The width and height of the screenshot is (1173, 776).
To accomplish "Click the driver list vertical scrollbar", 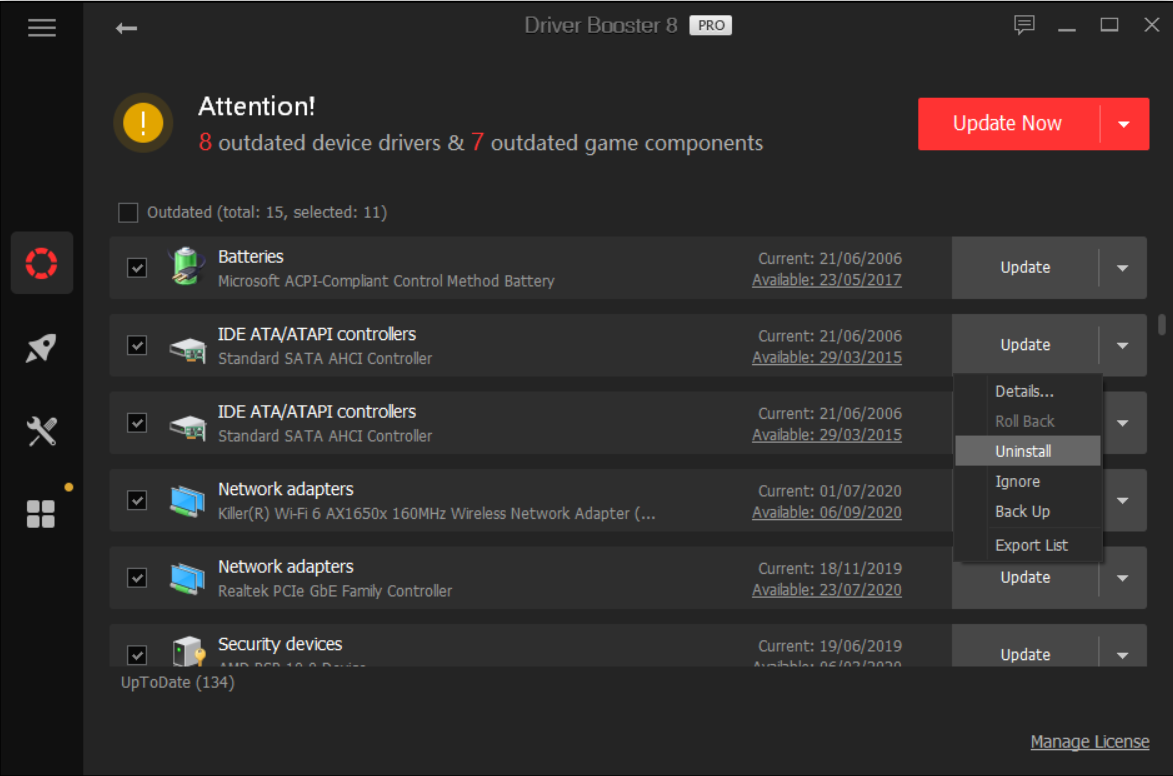I will click(1161, 325).
